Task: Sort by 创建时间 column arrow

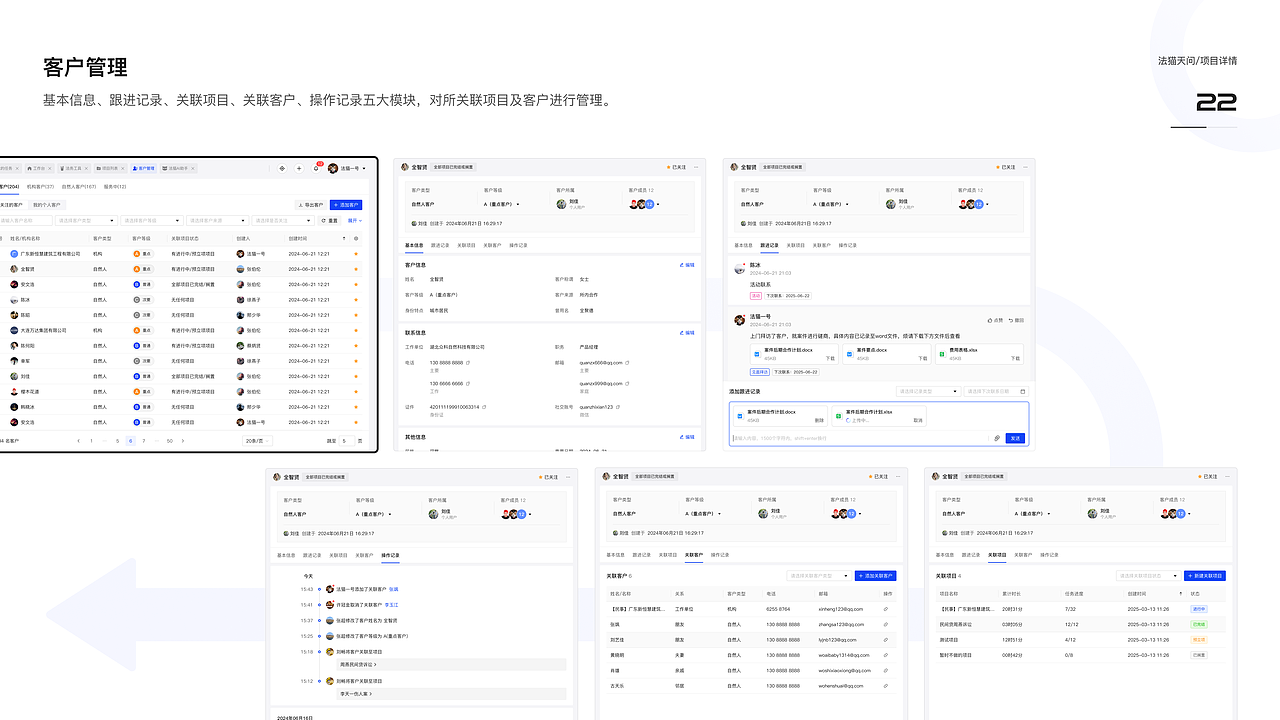Action: click(x=344, y=239)
